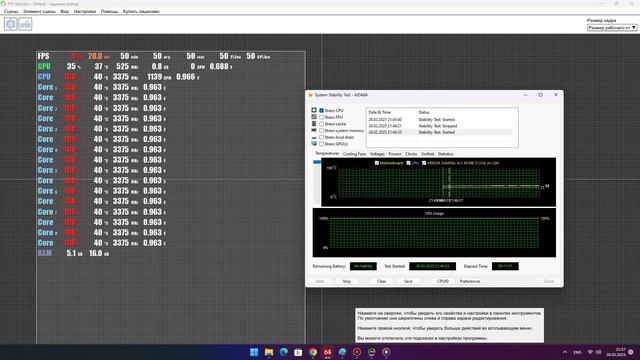Switch to the Powers tab
640x360 pixels.
pyautogui.click(x=395, y=154)
